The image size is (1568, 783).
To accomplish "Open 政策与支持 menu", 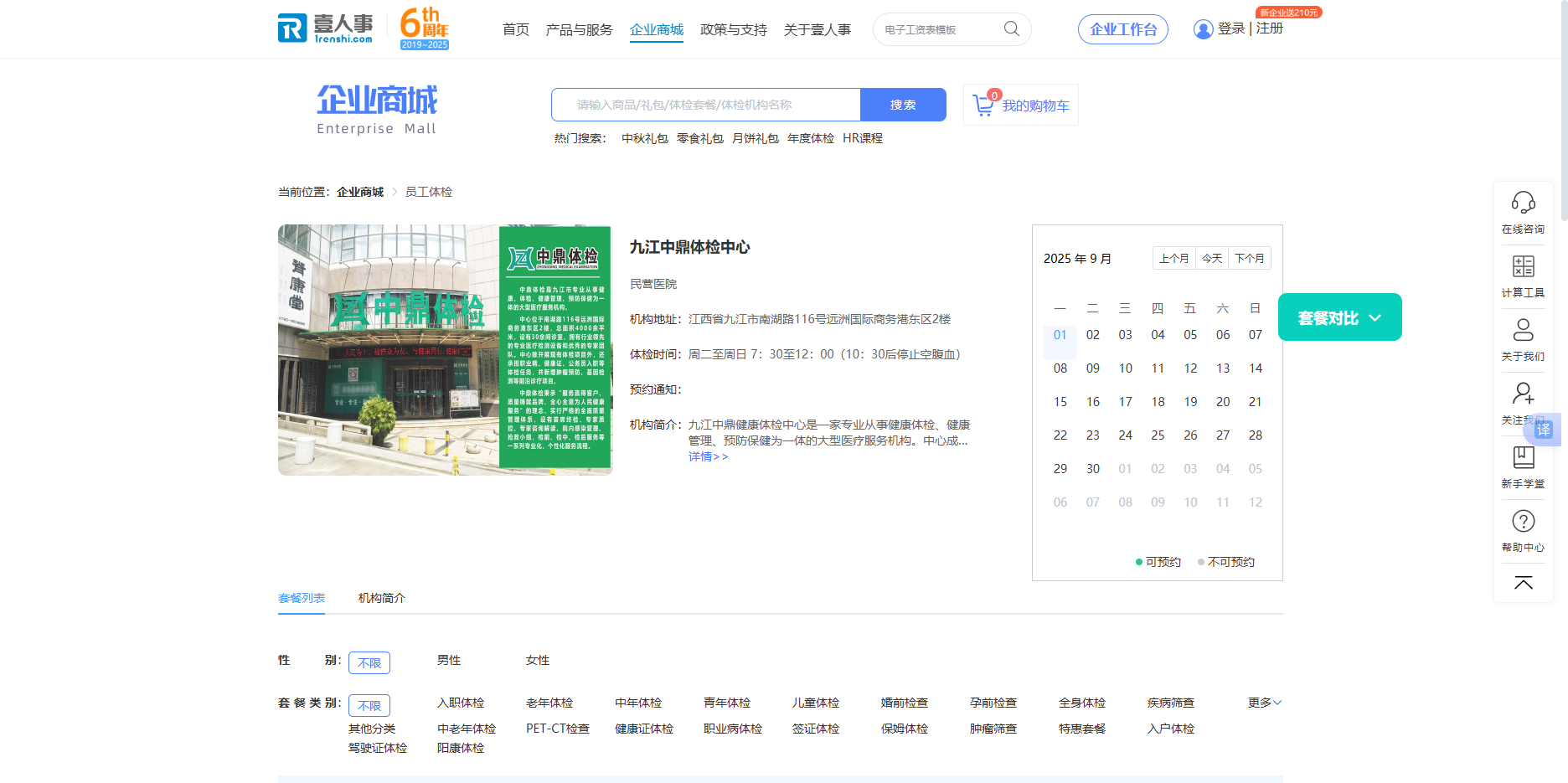I will pyautogui.click(x=734, y=29).
